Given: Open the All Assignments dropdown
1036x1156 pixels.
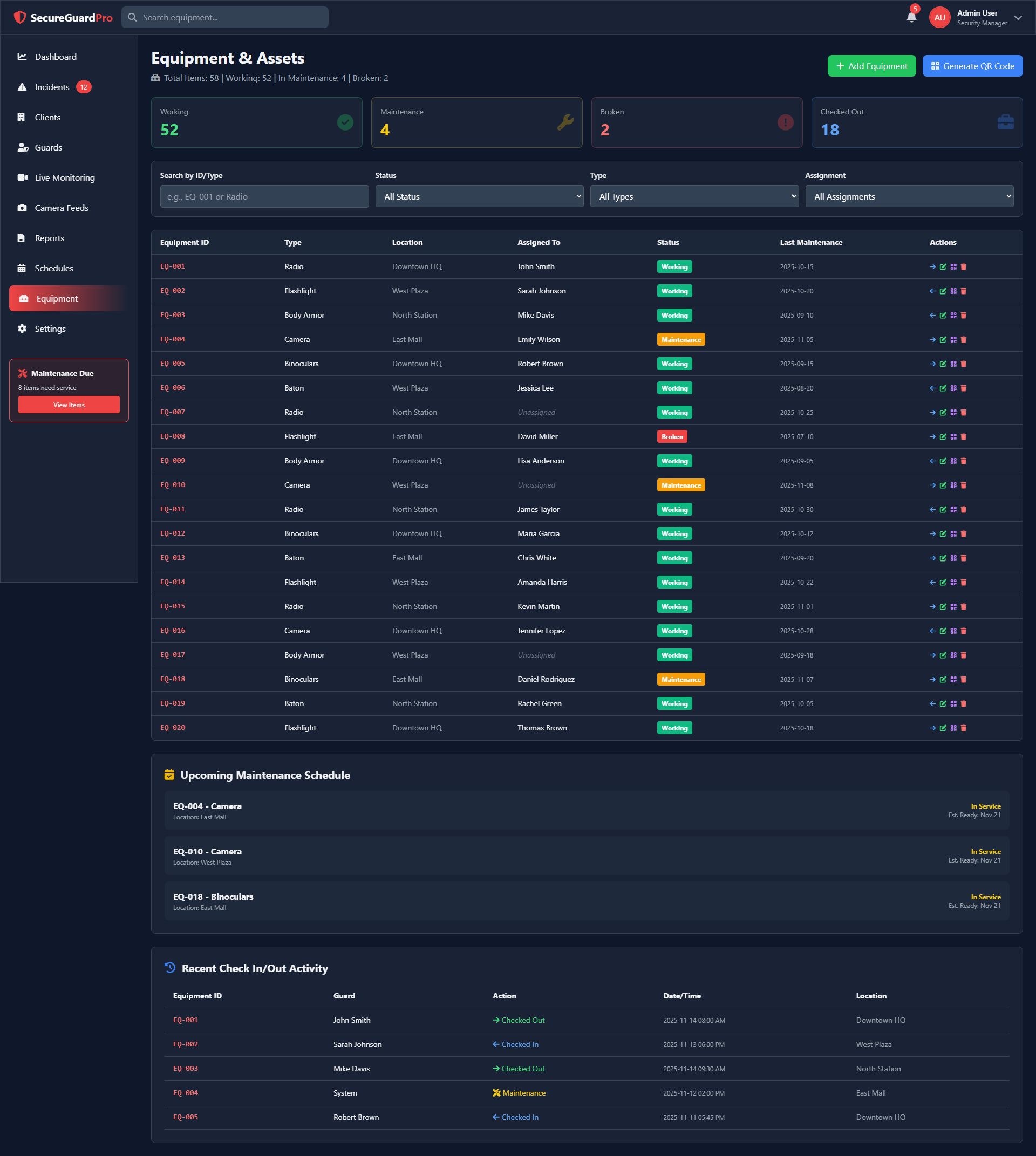Looking at the screenshot, I should [909, 196].
